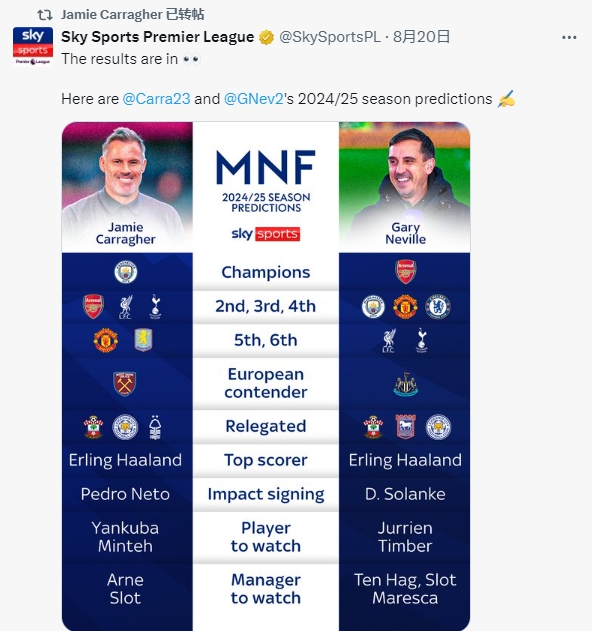Click Gary Neville's photo

[404, 187]
